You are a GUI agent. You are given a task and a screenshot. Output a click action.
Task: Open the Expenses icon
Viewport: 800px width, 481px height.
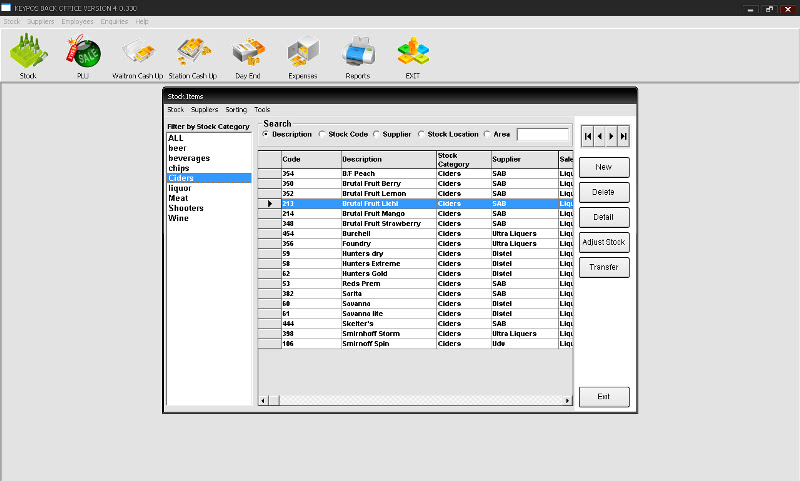point(303,56)
